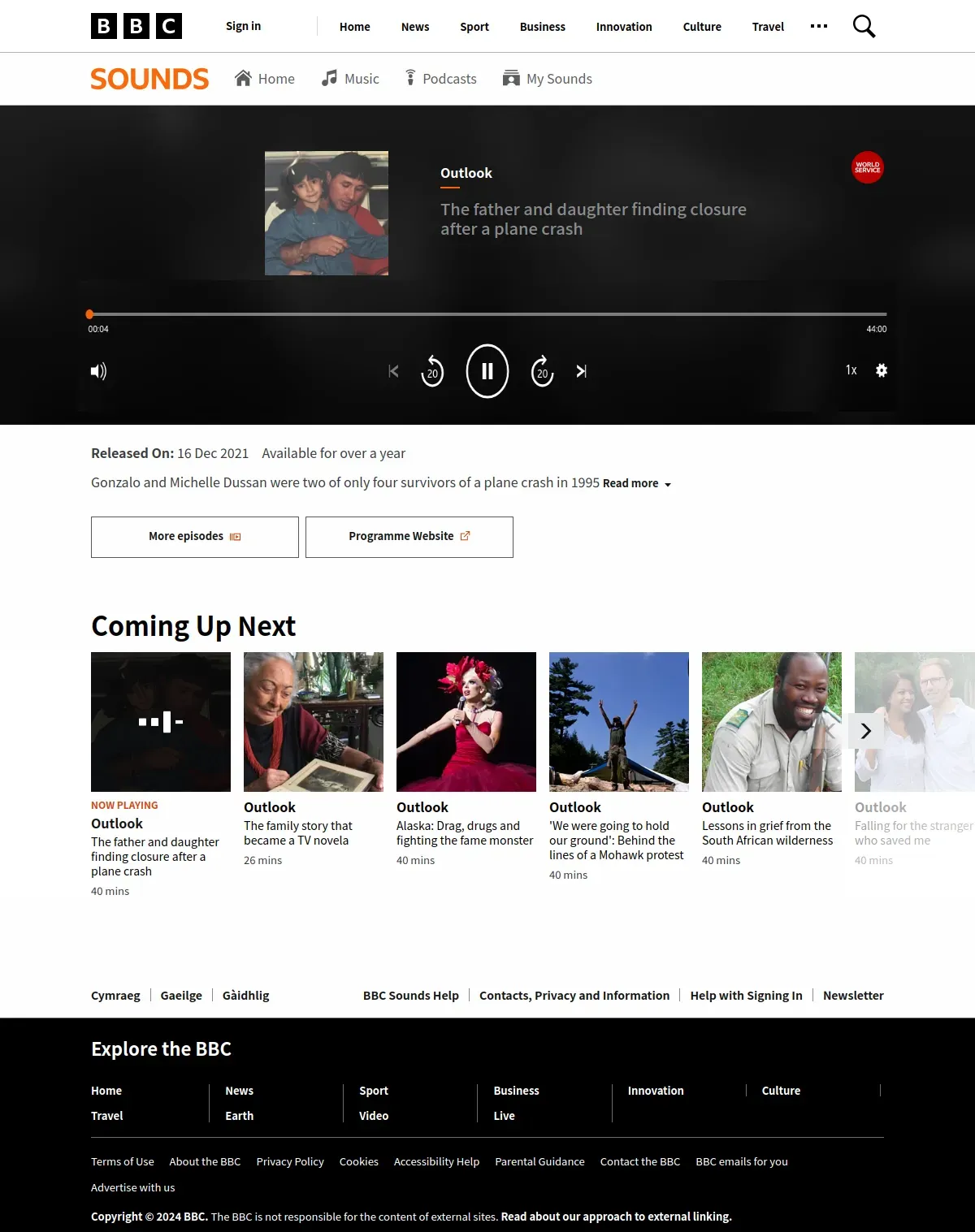Screen dimensions: 975x1232
Task: Open Terms of Use
Action: (x=123, y=1162)
